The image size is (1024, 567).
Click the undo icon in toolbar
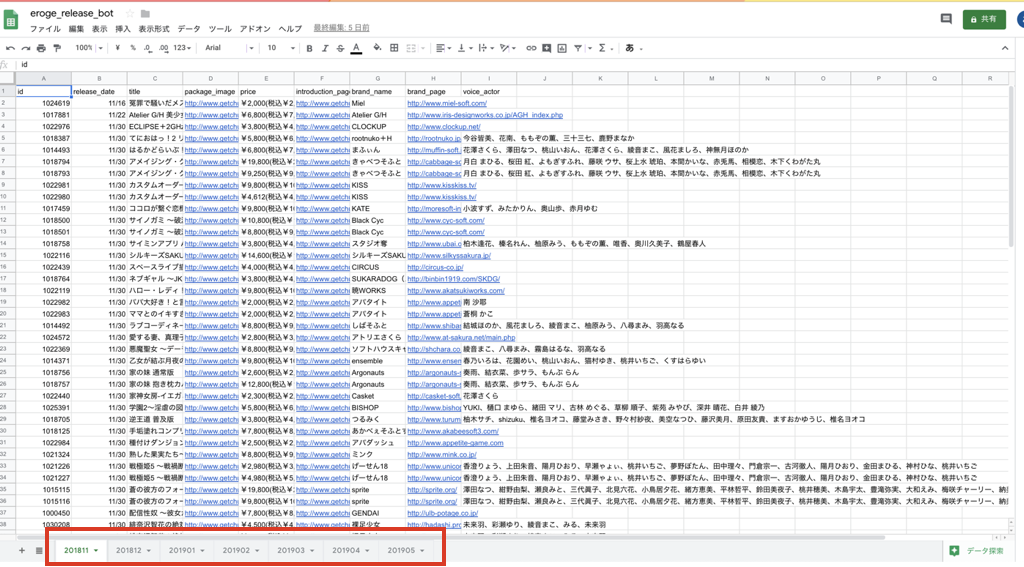click(x=10, y=48)
